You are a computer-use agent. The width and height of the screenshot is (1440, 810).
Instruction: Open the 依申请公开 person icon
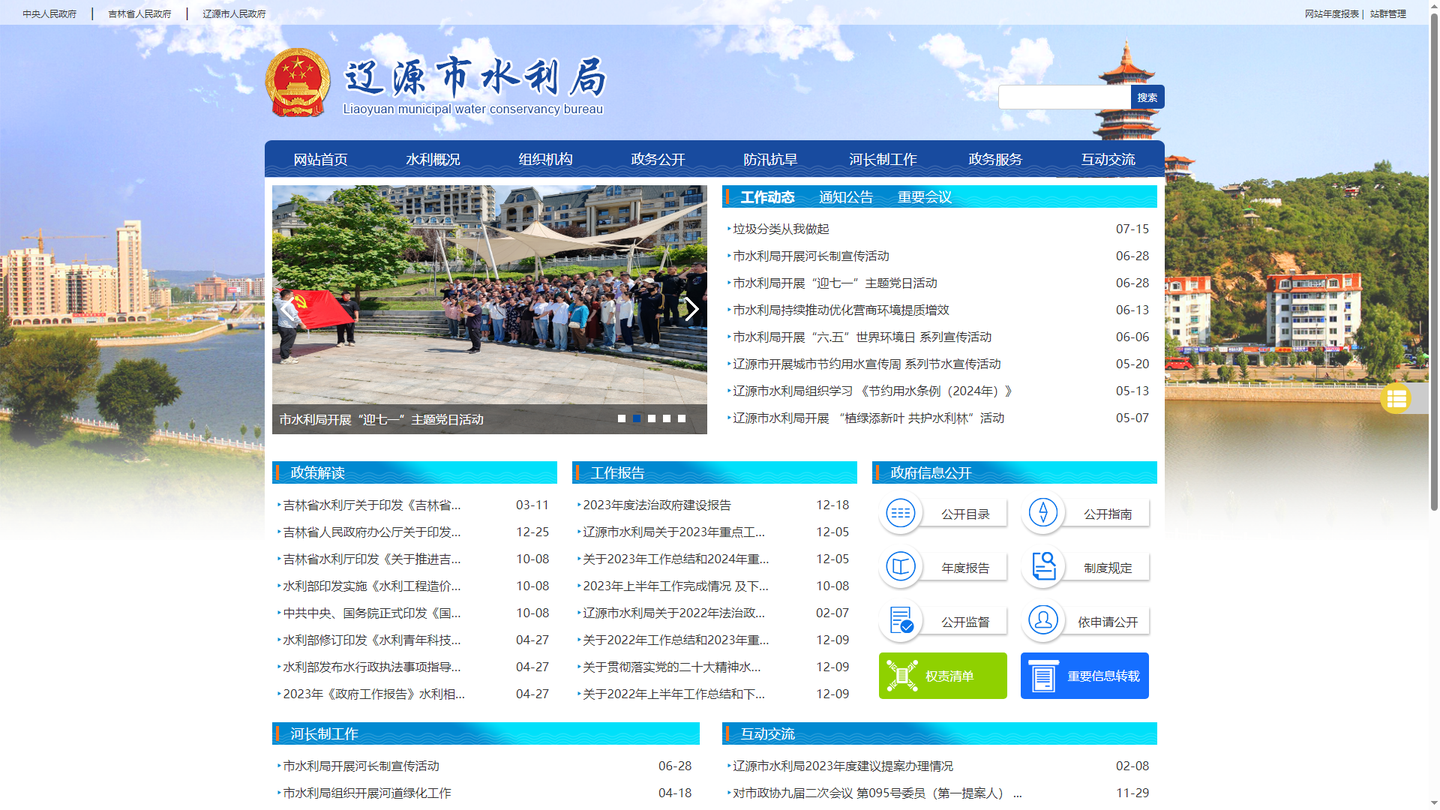1043,621
